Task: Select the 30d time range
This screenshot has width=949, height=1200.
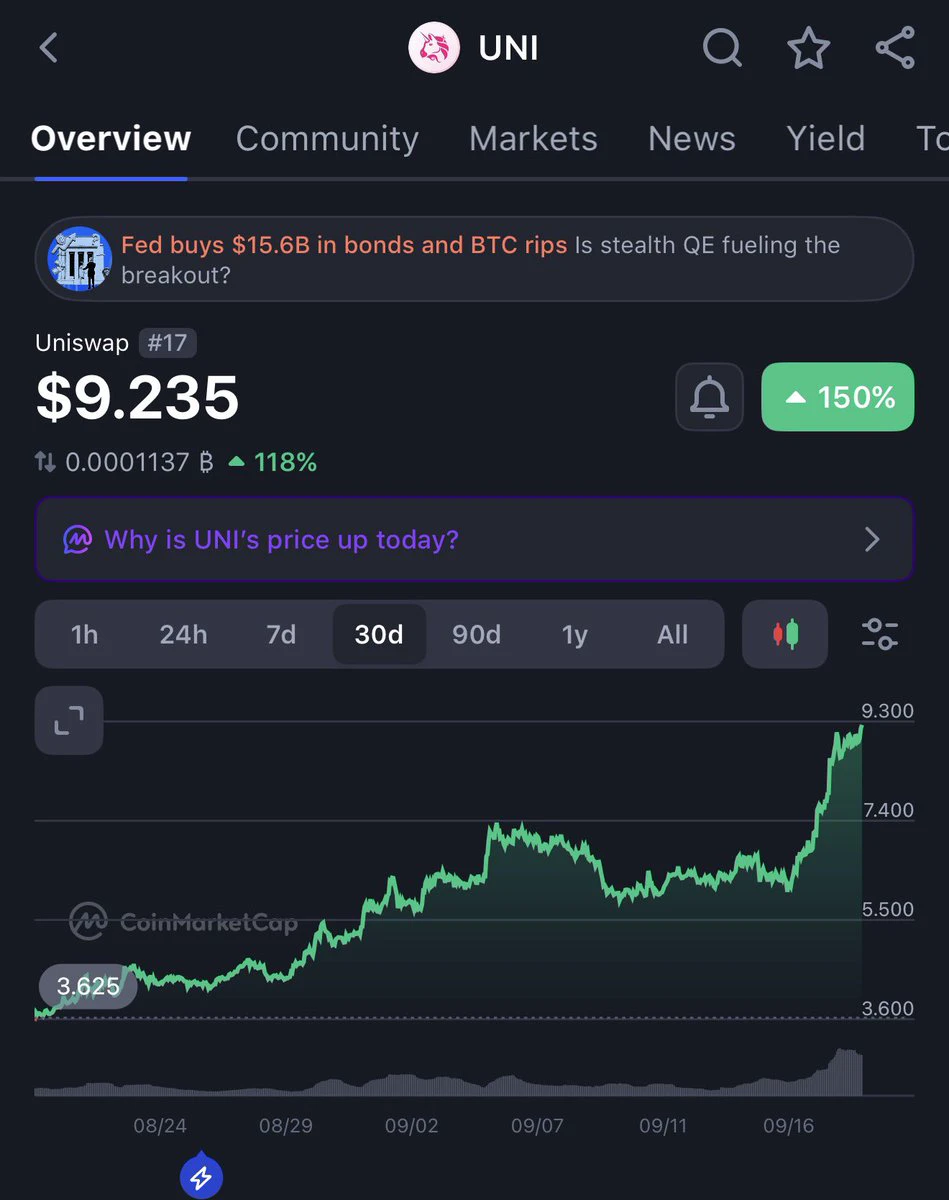Action: click(379, 634)
